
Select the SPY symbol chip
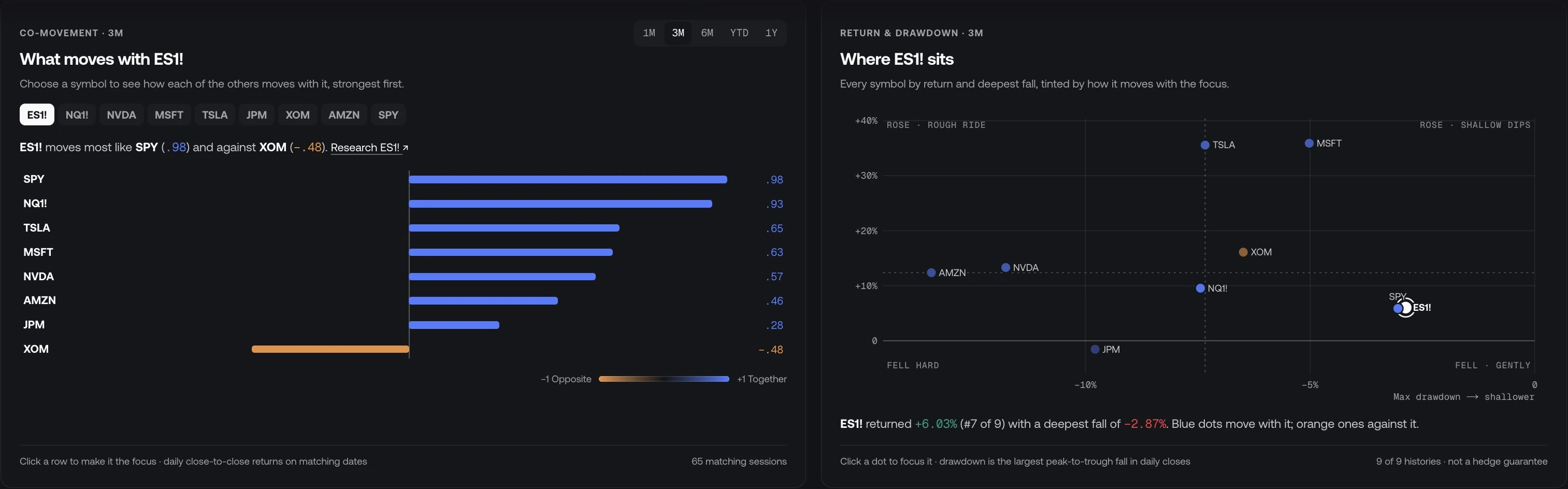(x=389, y=114)
